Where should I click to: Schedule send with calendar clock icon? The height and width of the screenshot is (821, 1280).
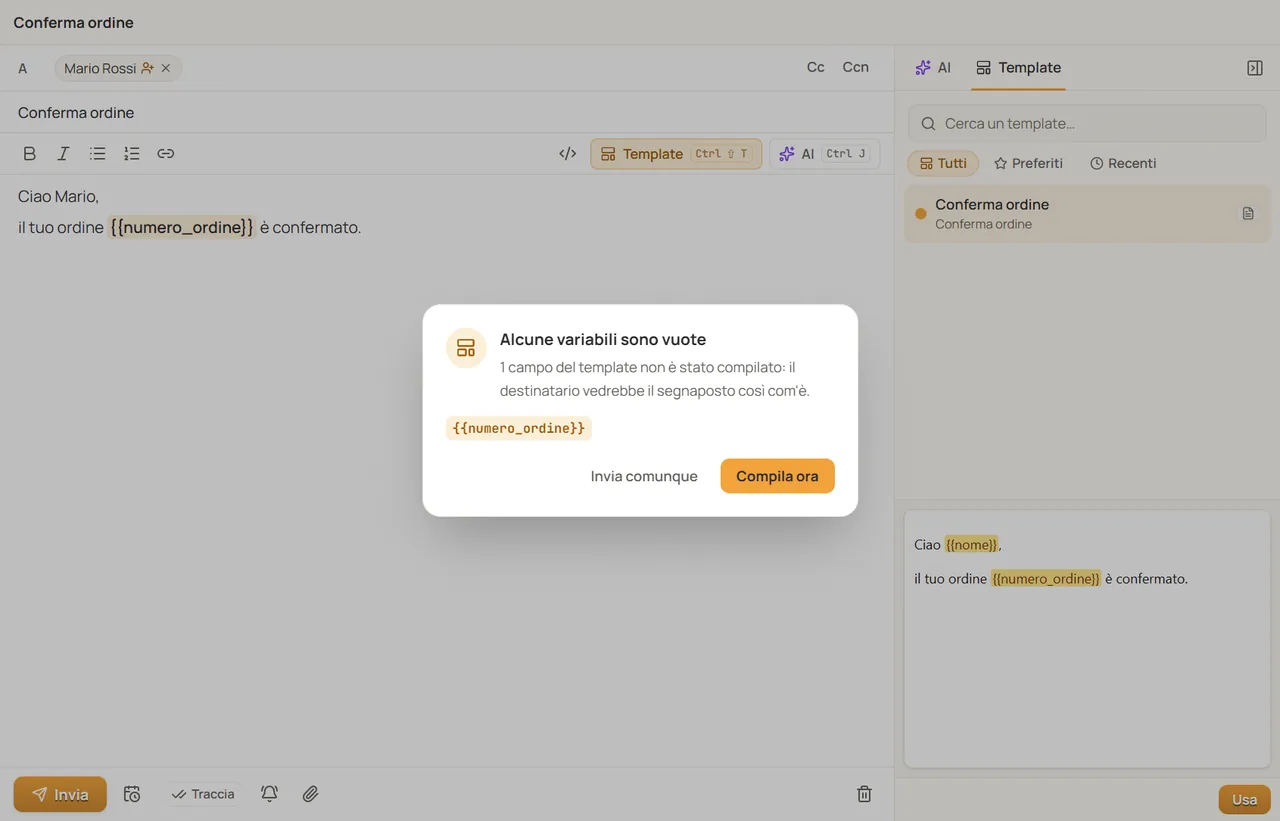132,794
